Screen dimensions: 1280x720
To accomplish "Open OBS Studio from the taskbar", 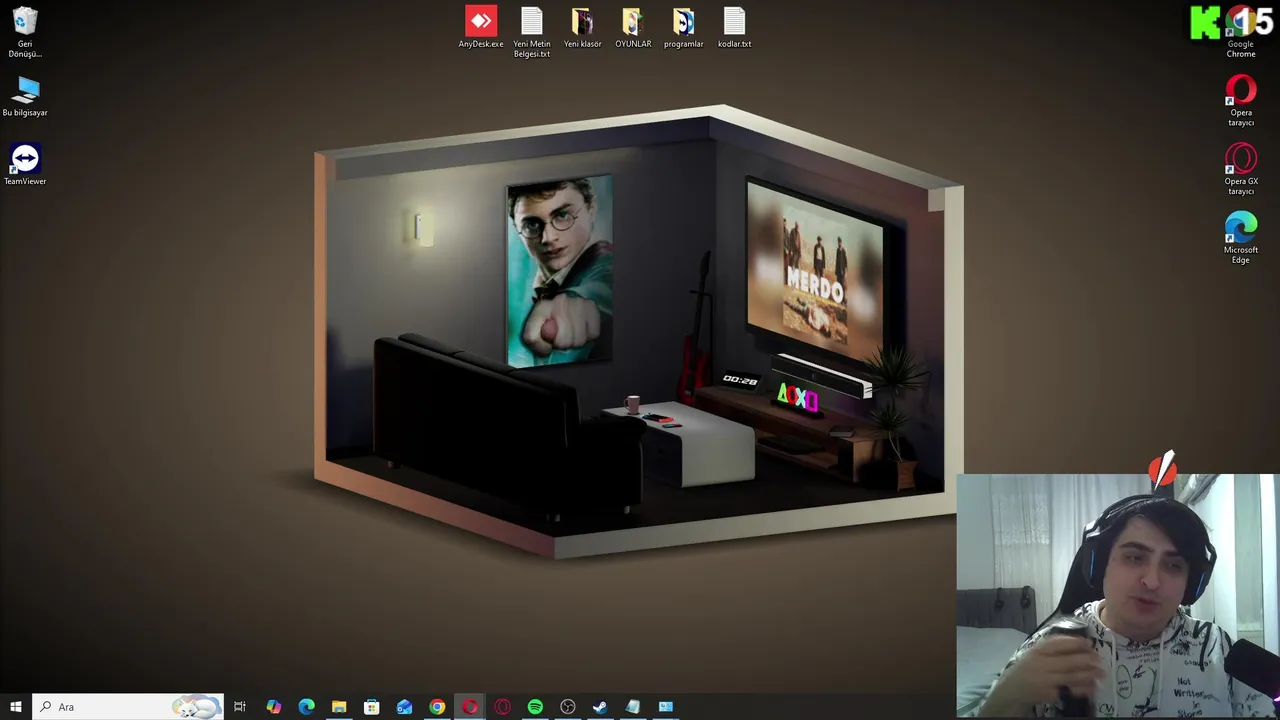I will point(568,707).
